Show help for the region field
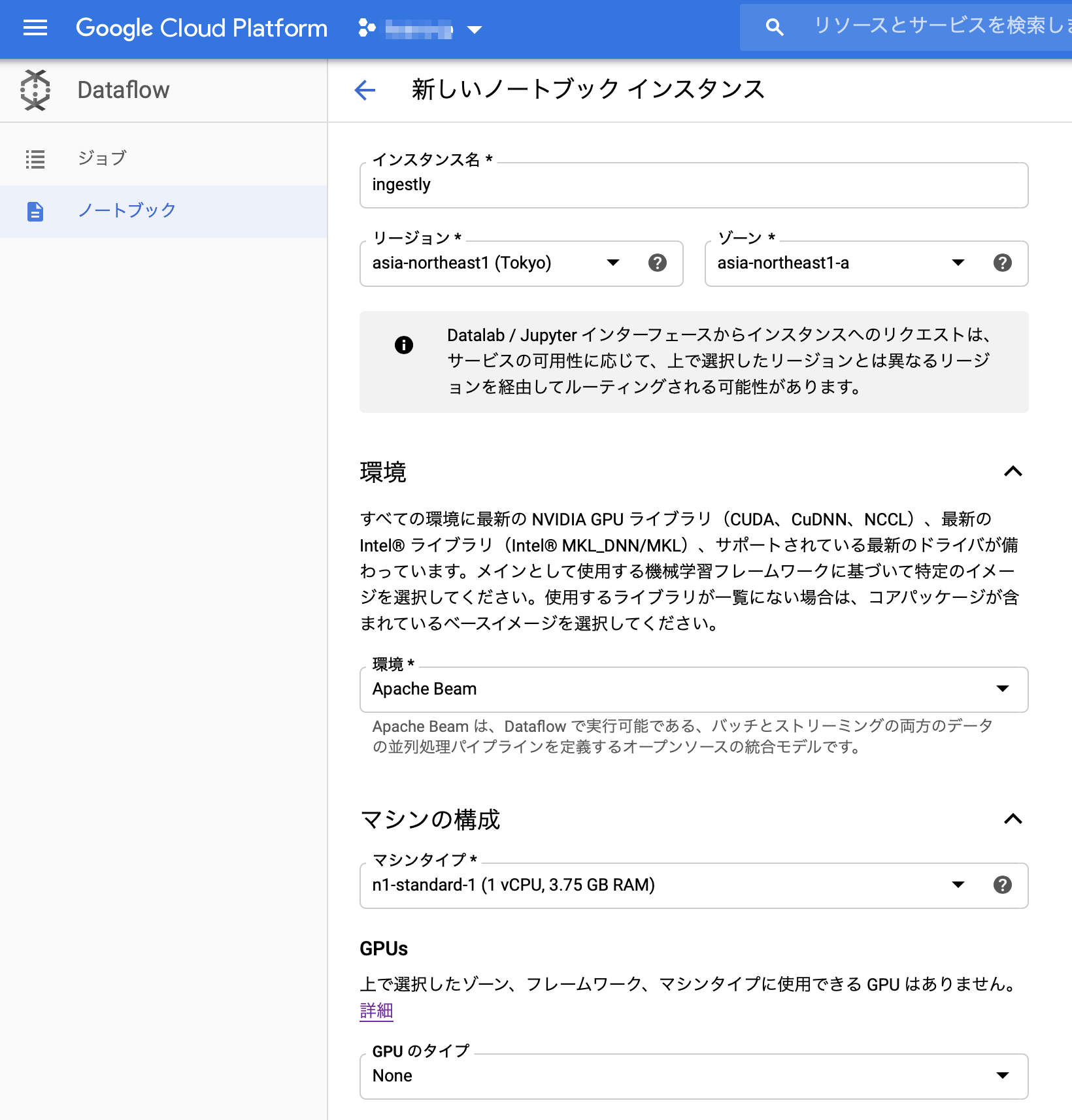 pyautogui.click(x=658, y=263)
